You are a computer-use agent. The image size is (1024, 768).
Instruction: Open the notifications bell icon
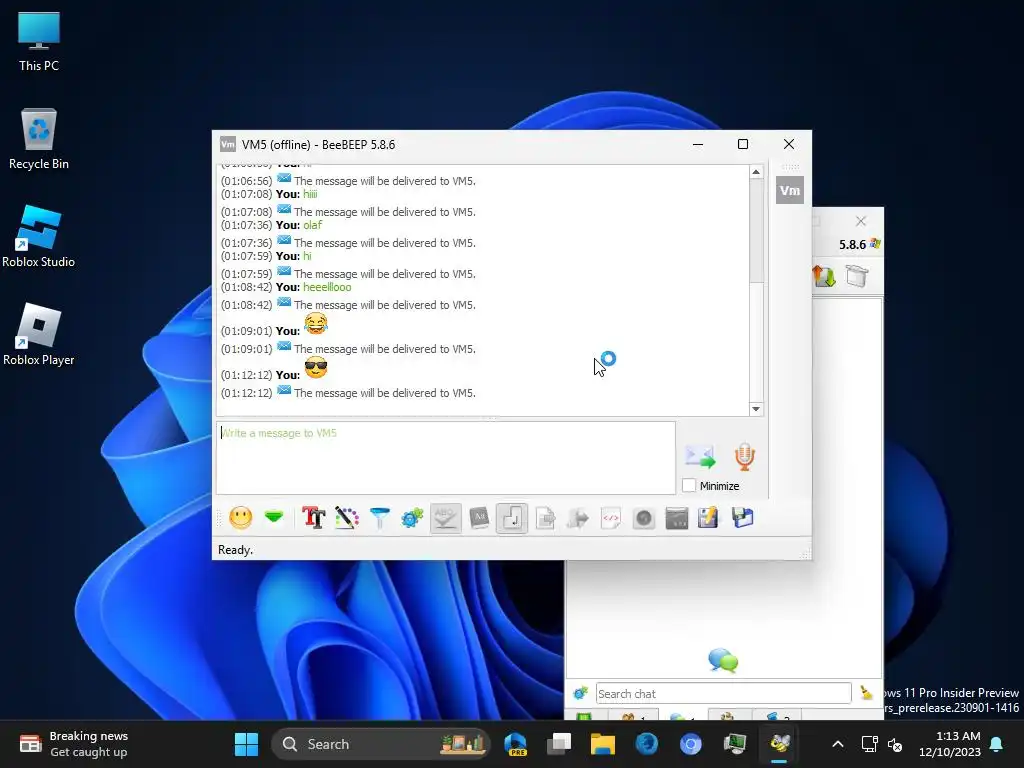(x=997, y=744)
